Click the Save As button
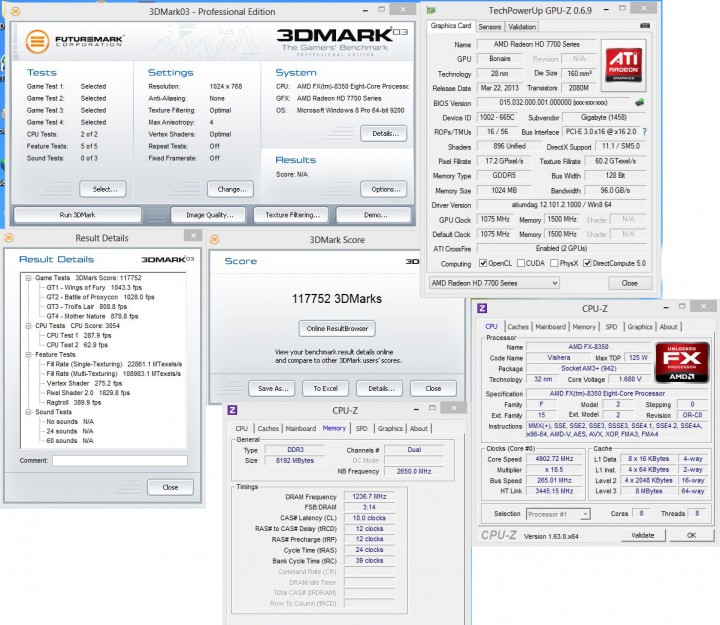 click(x=272, y=388)
